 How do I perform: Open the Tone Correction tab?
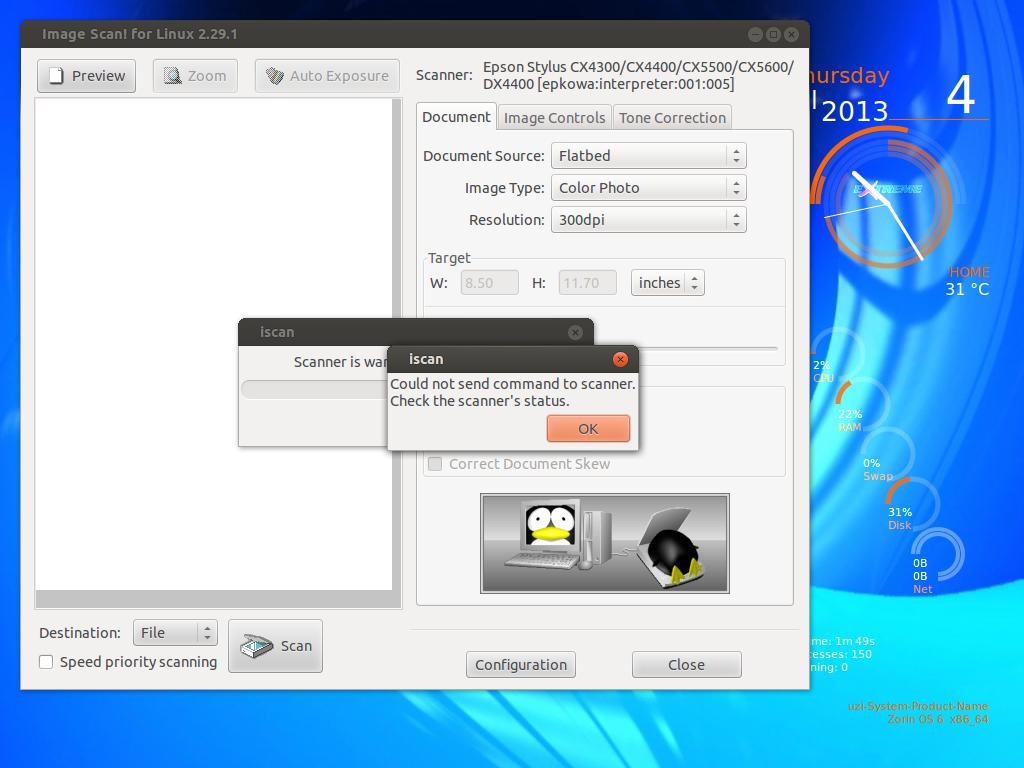(x=672, y=118)
